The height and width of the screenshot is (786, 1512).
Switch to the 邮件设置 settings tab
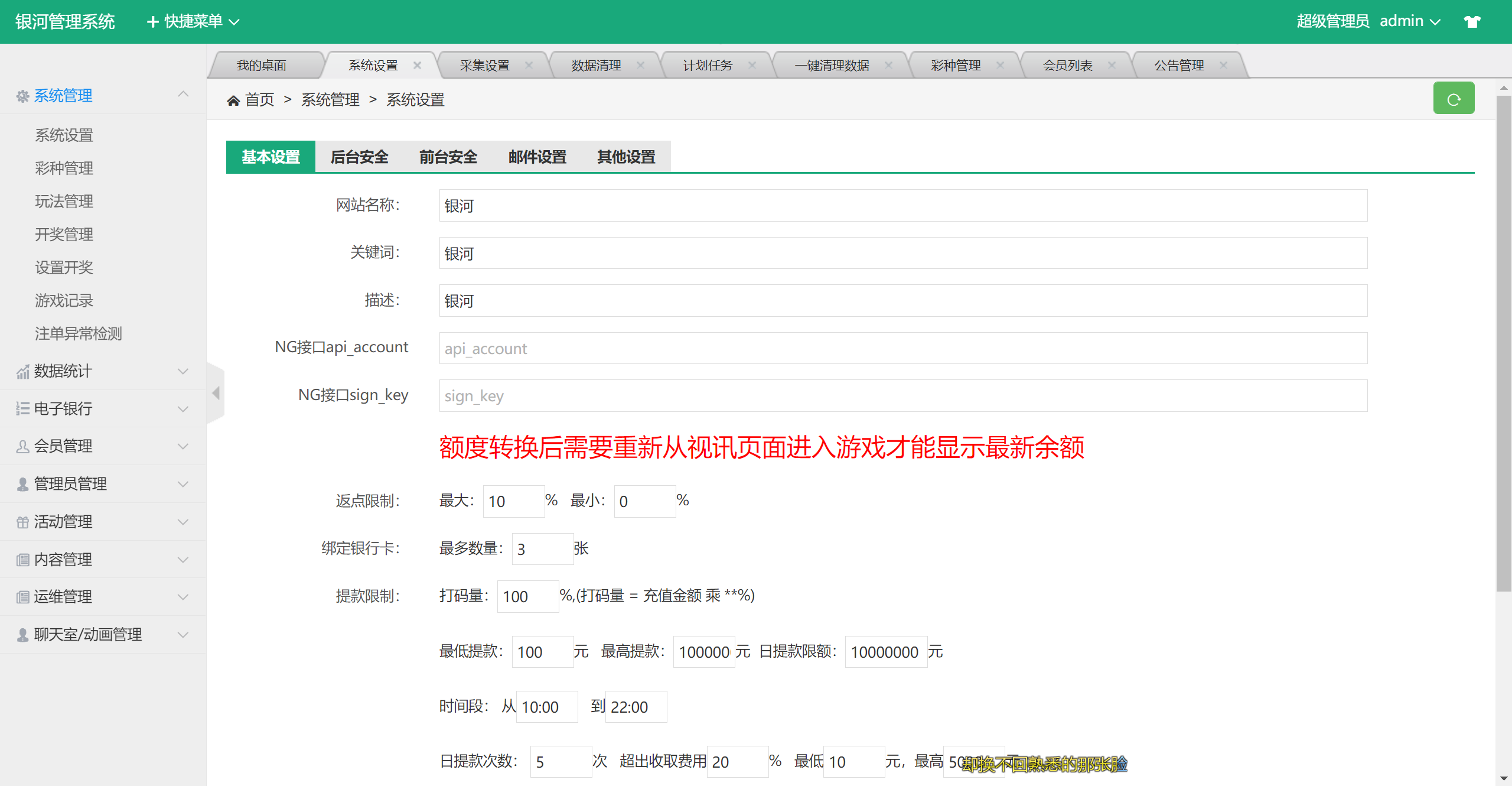(537, 157)
